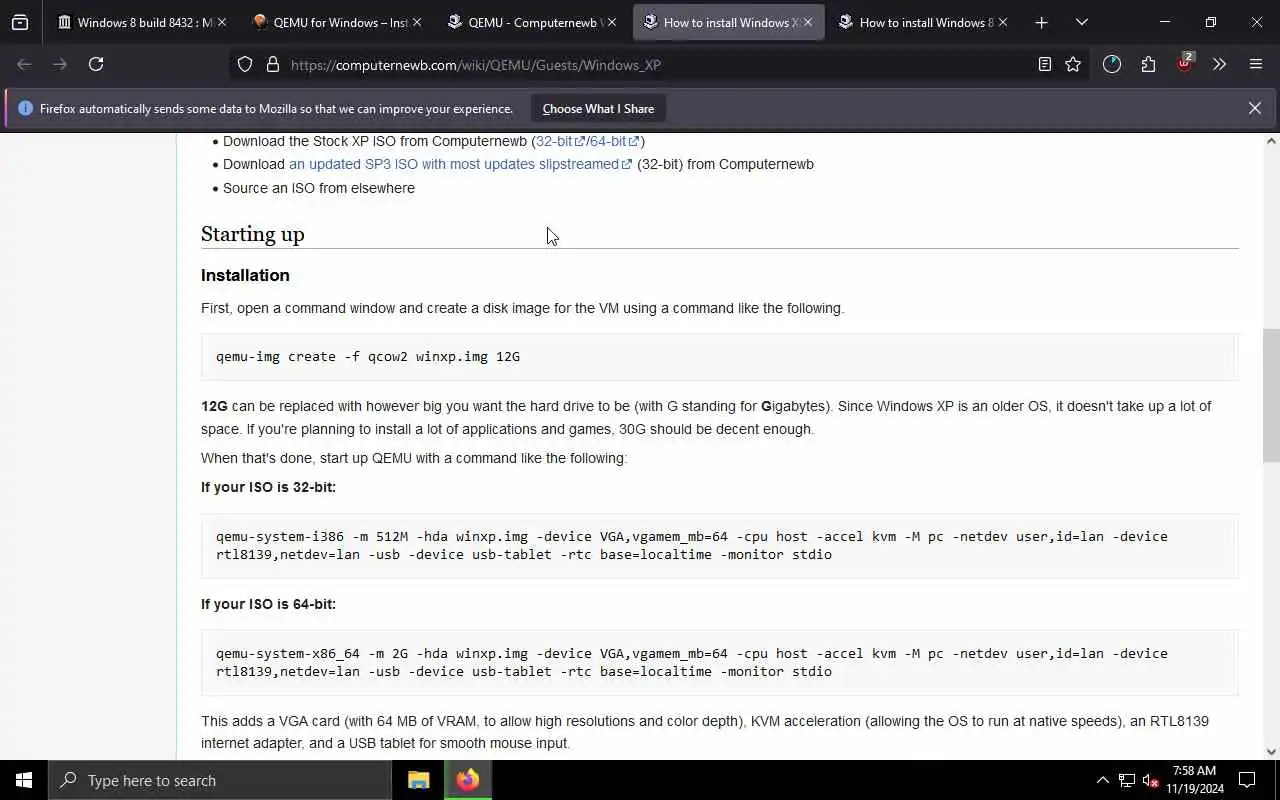Select the How to install Windows 8 tab

tap(924, 22)
